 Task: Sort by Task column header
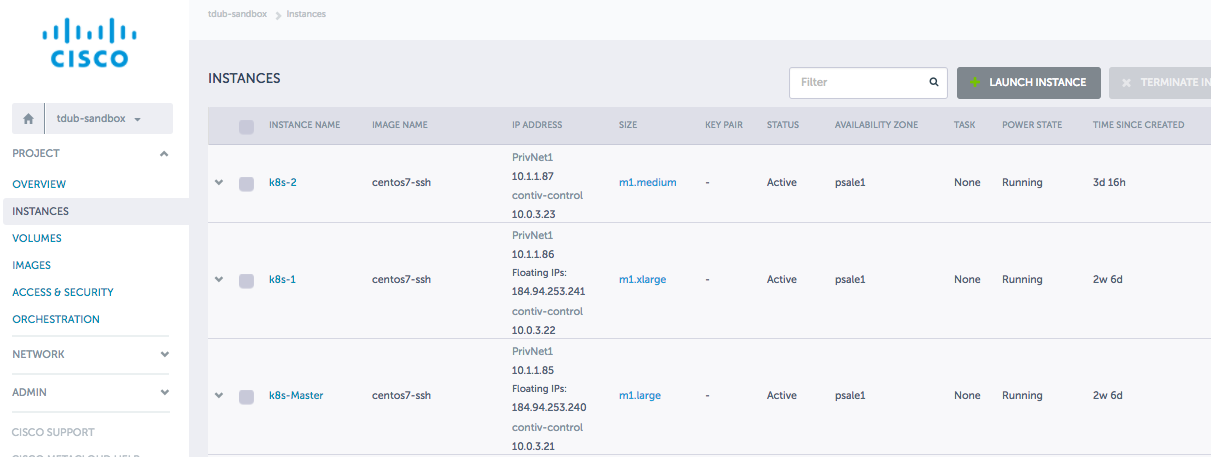point(964,125)
